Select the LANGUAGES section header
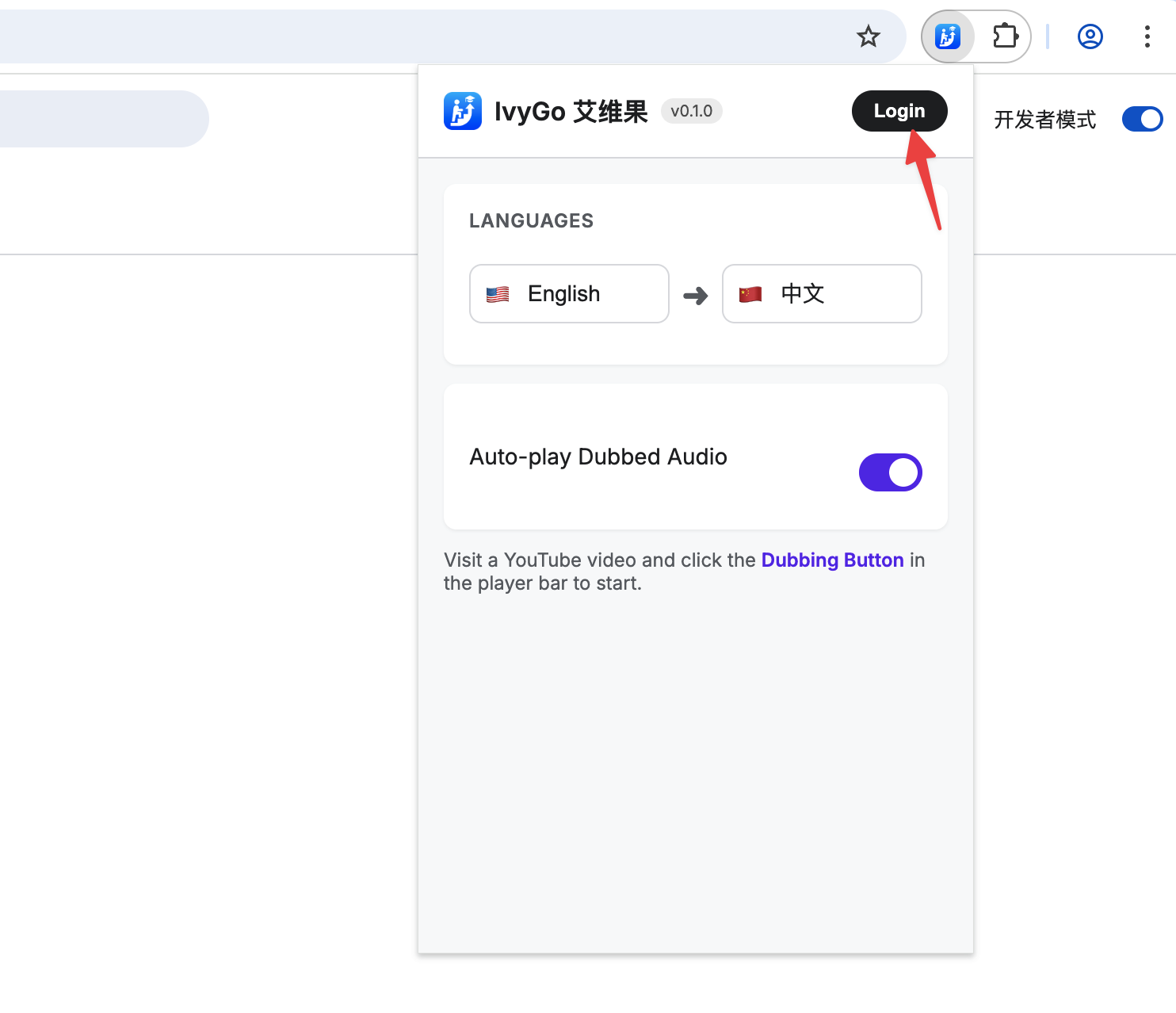 click(x=531, y=220)
